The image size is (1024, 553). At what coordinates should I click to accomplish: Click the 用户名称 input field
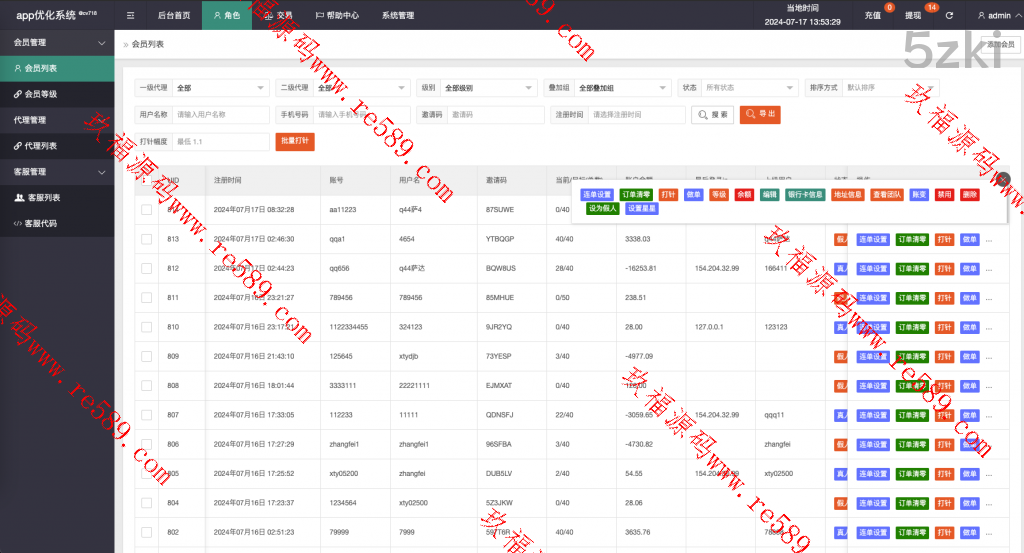pos(221,115)
